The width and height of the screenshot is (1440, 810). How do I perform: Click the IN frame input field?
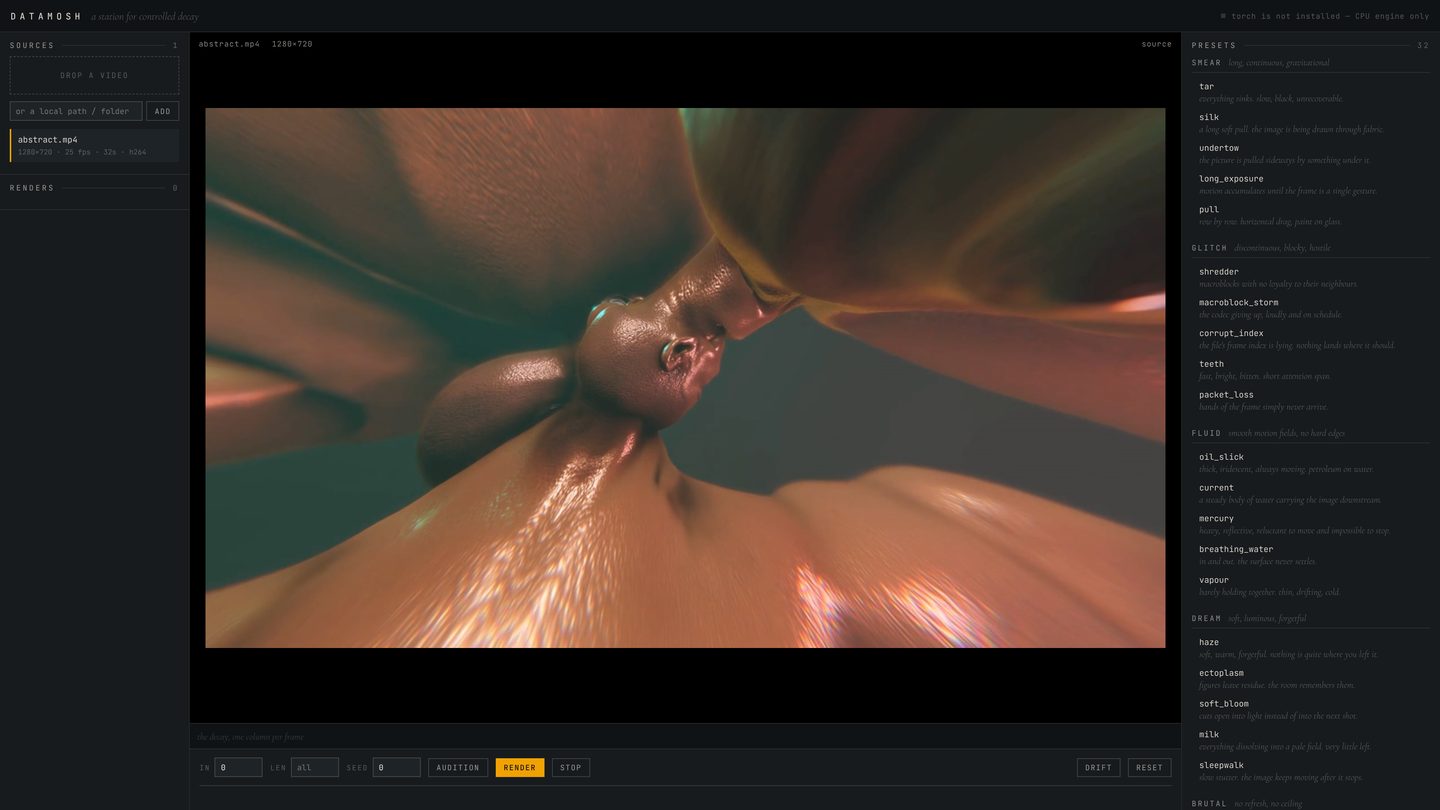click(238, 767)
